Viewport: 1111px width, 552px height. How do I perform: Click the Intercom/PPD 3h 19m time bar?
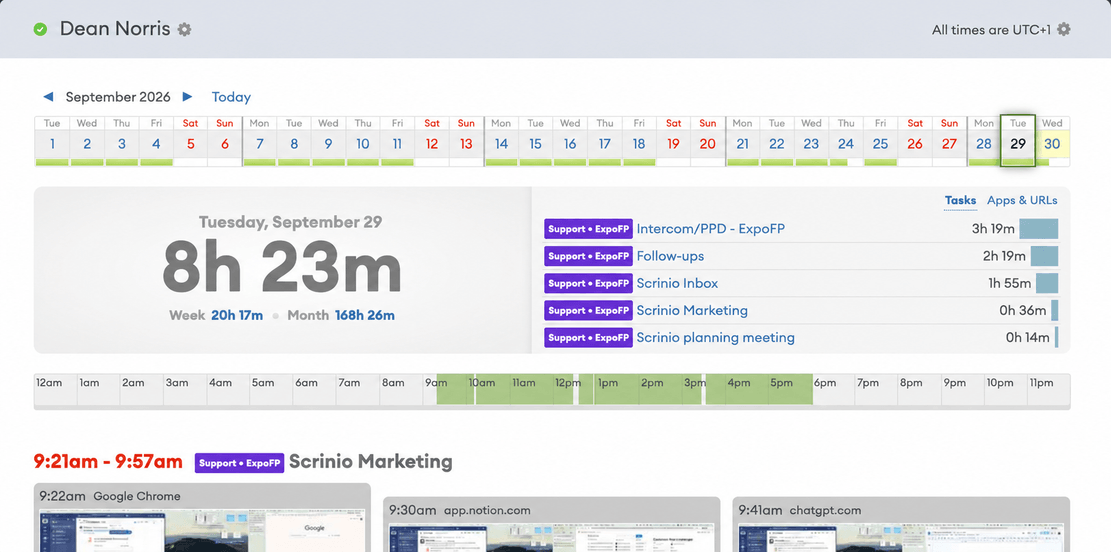pos(1038,229)
